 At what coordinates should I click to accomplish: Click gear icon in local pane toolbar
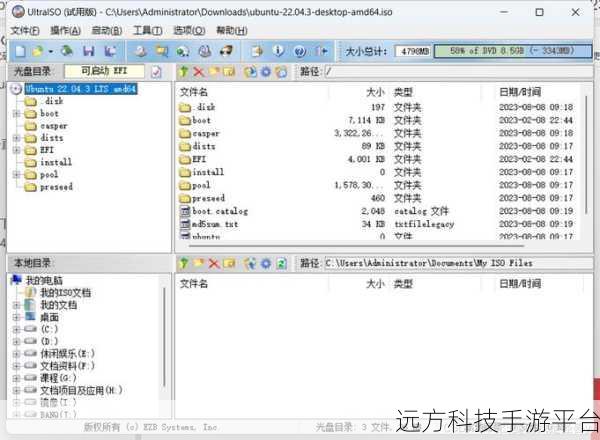[x=266, y=263]
